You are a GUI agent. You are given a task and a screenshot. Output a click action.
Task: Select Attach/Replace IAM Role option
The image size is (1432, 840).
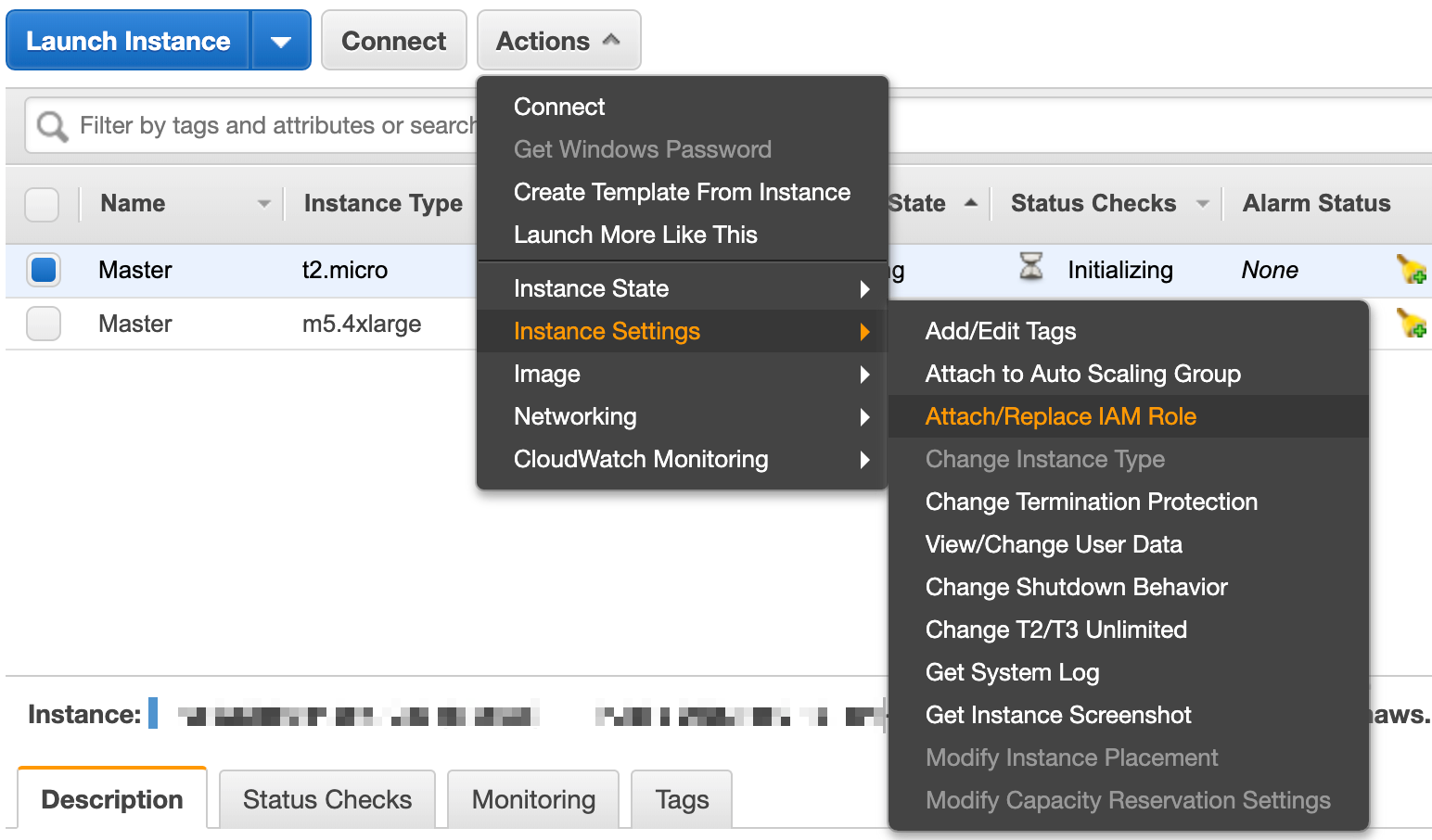[1060, 416]
